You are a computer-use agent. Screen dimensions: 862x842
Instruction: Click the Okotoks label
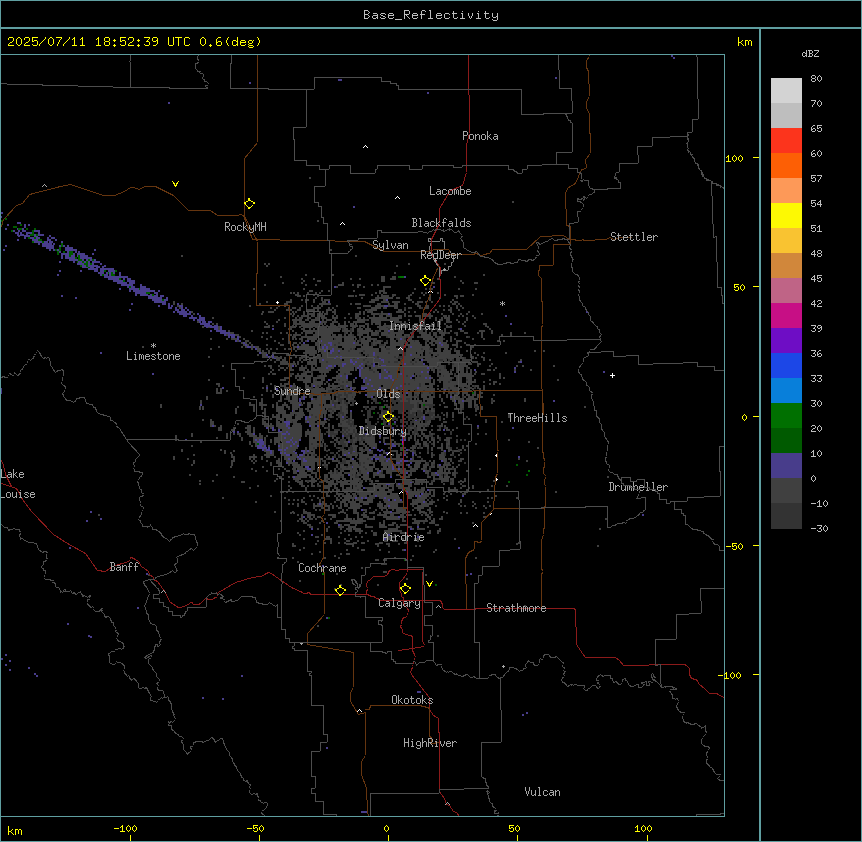click(x=412, y=700)
